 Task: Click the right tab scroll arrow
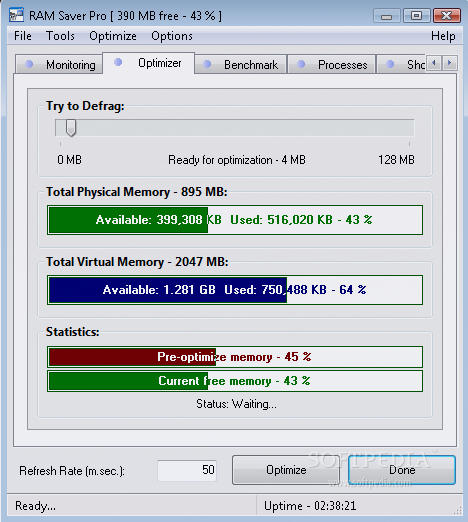pyautogui.click(x=449, y=63)
